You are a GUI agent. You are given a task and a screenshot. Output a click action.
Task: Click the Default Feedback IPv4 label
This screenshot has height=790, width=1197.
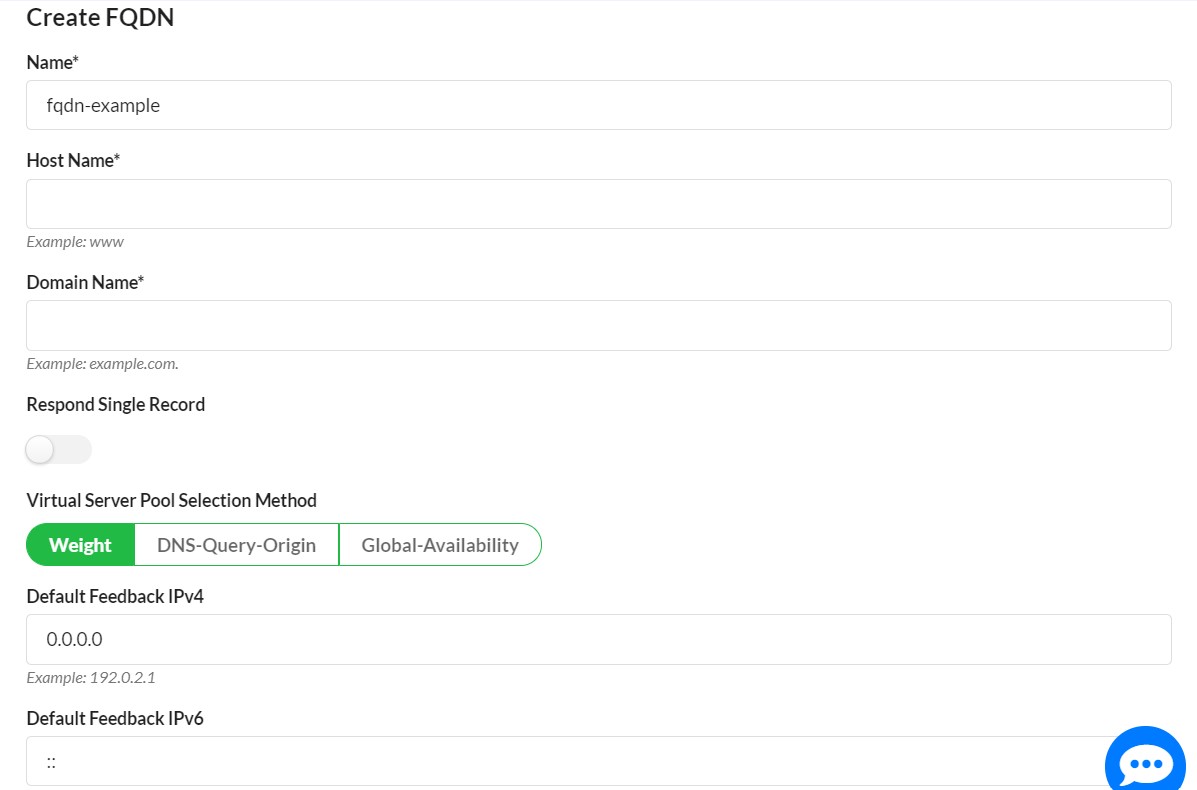pyautogui.click(x=114, y=596)
